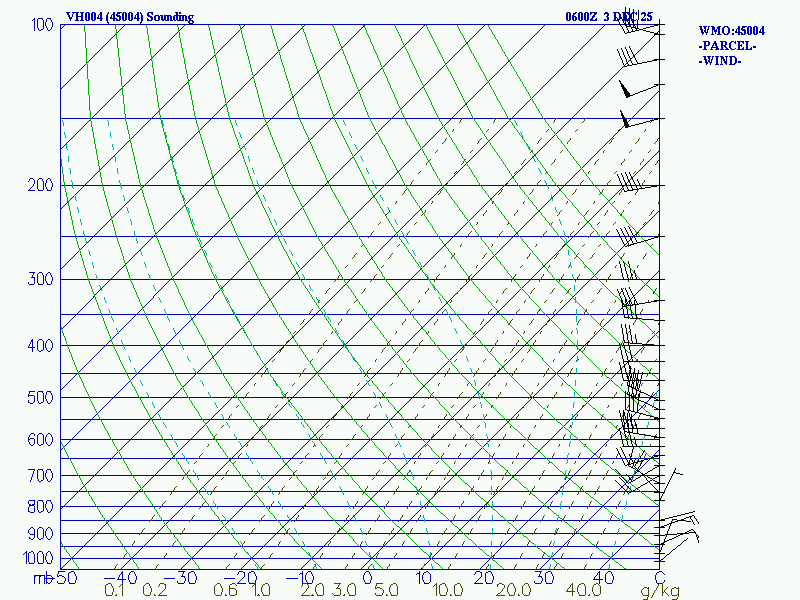
Task: Click the 10 temperature axis label
Action: click(x=424, y=578)
